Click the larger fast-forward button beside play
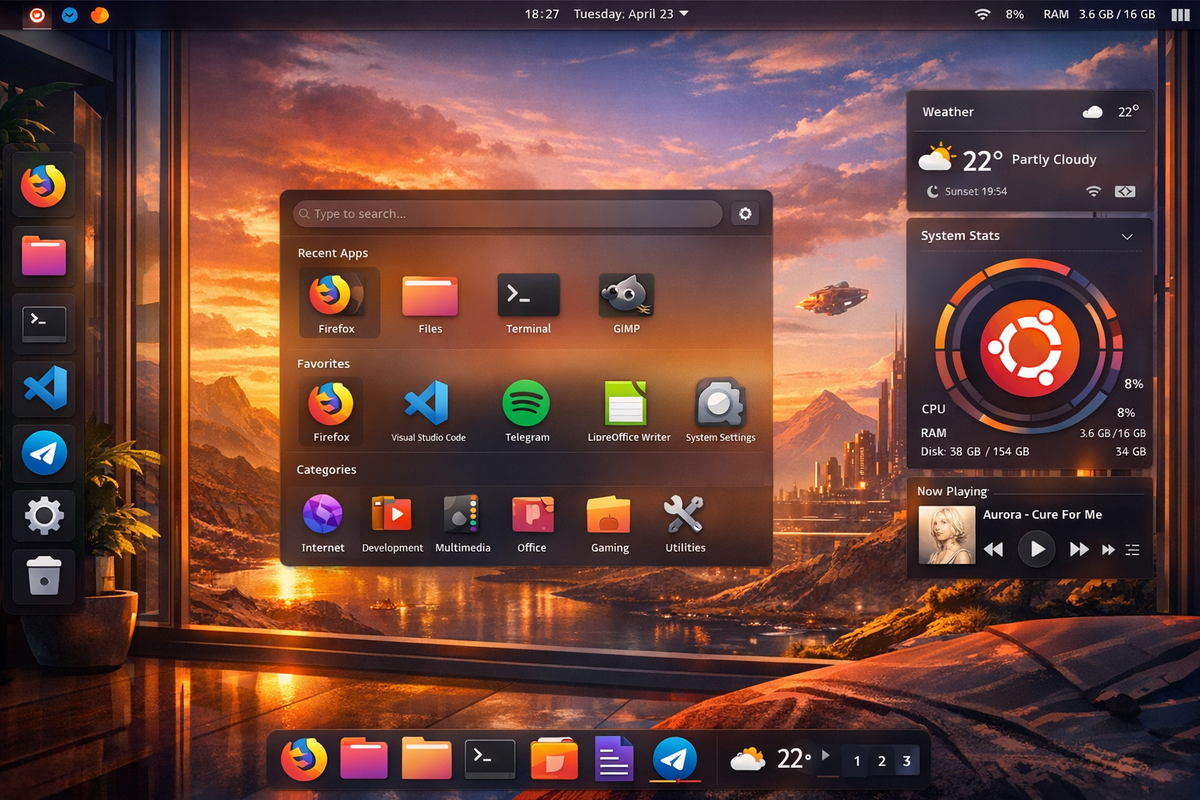The image size is (1200, 800). pyautogui.click(x=1079, y=550)
